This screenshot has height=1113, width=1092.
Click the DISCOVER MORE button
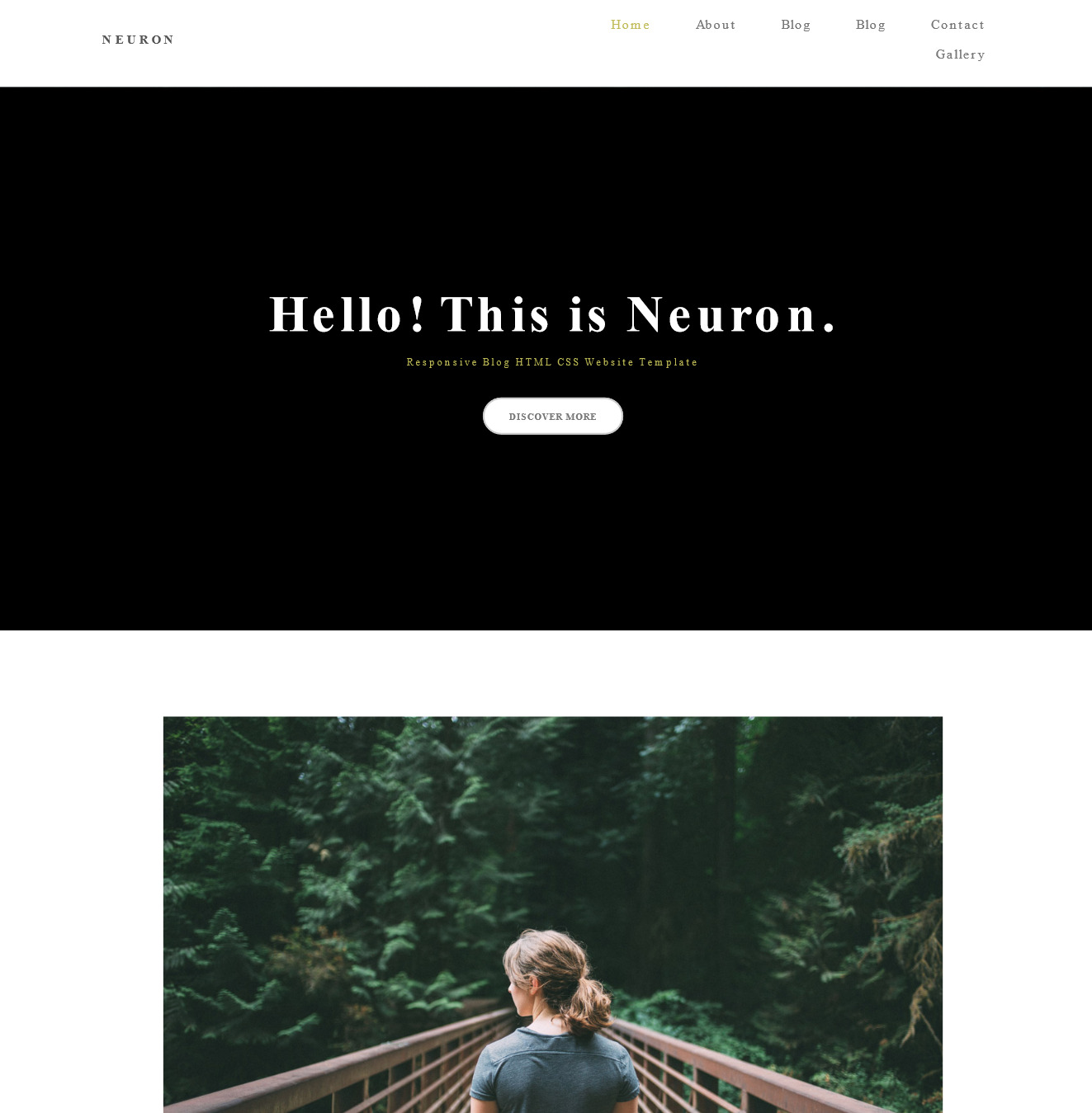point(553,416)
